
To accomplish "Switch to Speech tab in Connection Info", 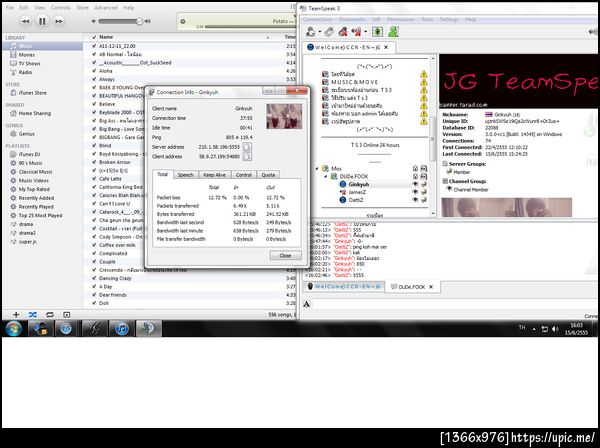I will 186,175.
